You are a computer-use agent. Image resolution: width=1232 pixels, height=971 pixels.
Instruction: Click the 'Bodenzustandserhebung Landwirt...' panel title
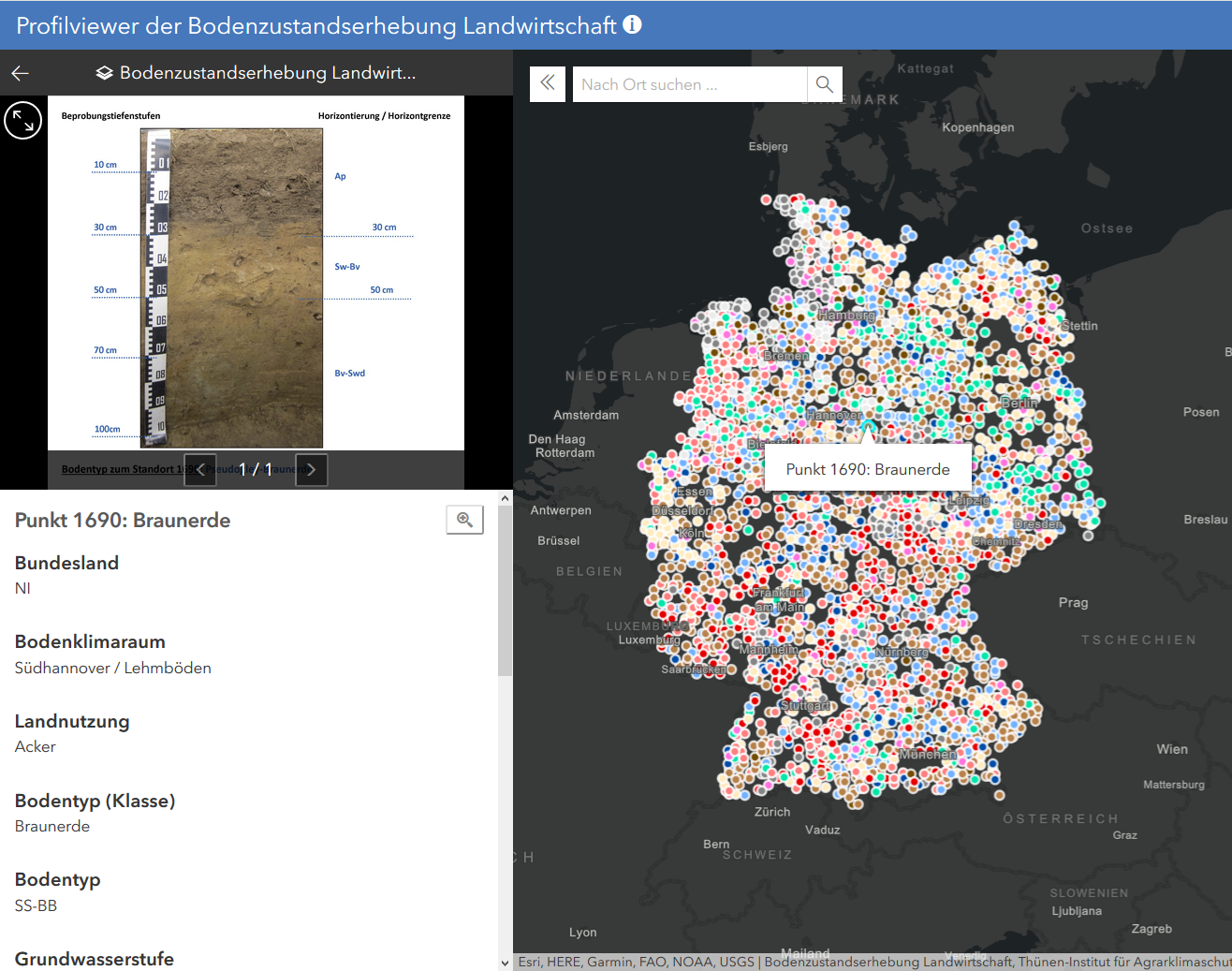point(268,73)
